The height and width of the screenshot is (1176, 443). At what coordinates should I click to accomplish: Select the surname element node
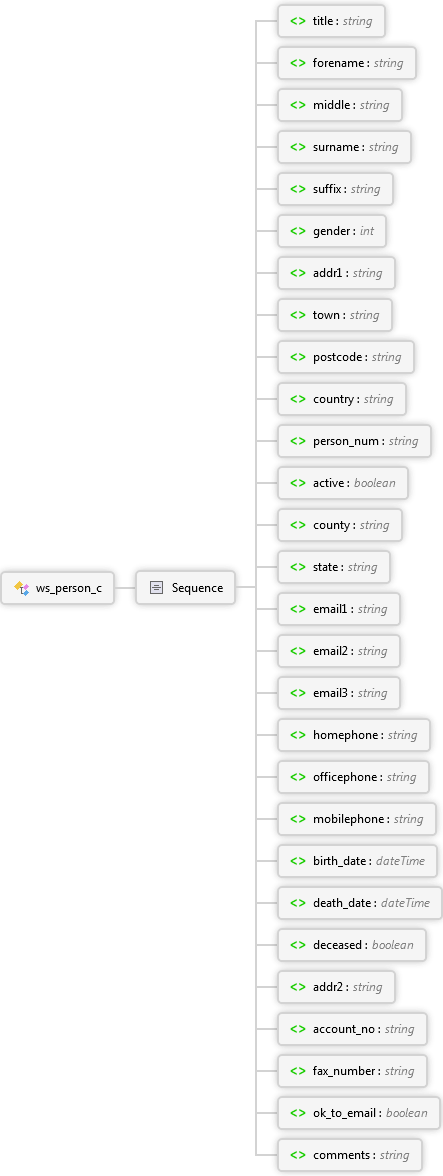[344, 147]
